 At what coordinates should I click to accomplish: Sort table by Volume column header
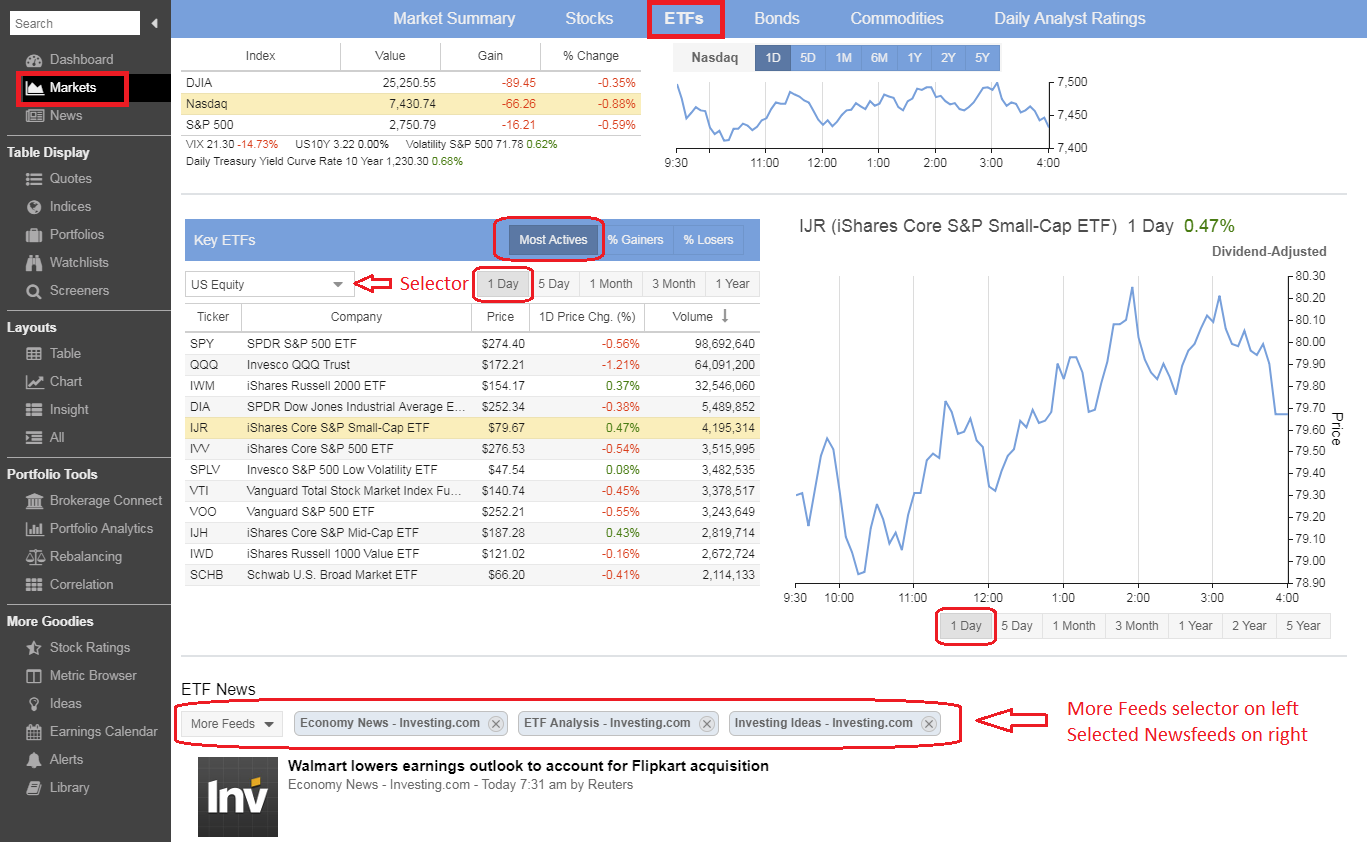click(x=701, y=317)
